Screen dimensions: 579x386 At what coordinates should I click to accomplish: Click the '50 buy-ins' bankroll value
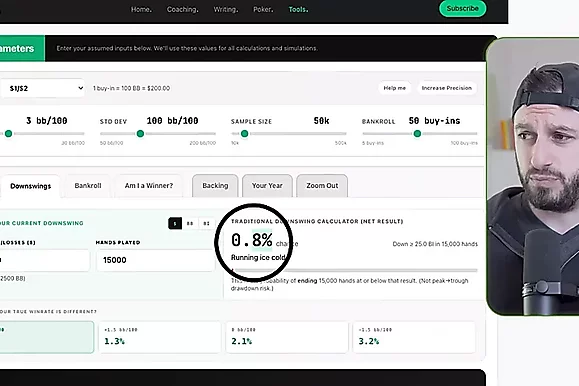click(x=434, y=121)
